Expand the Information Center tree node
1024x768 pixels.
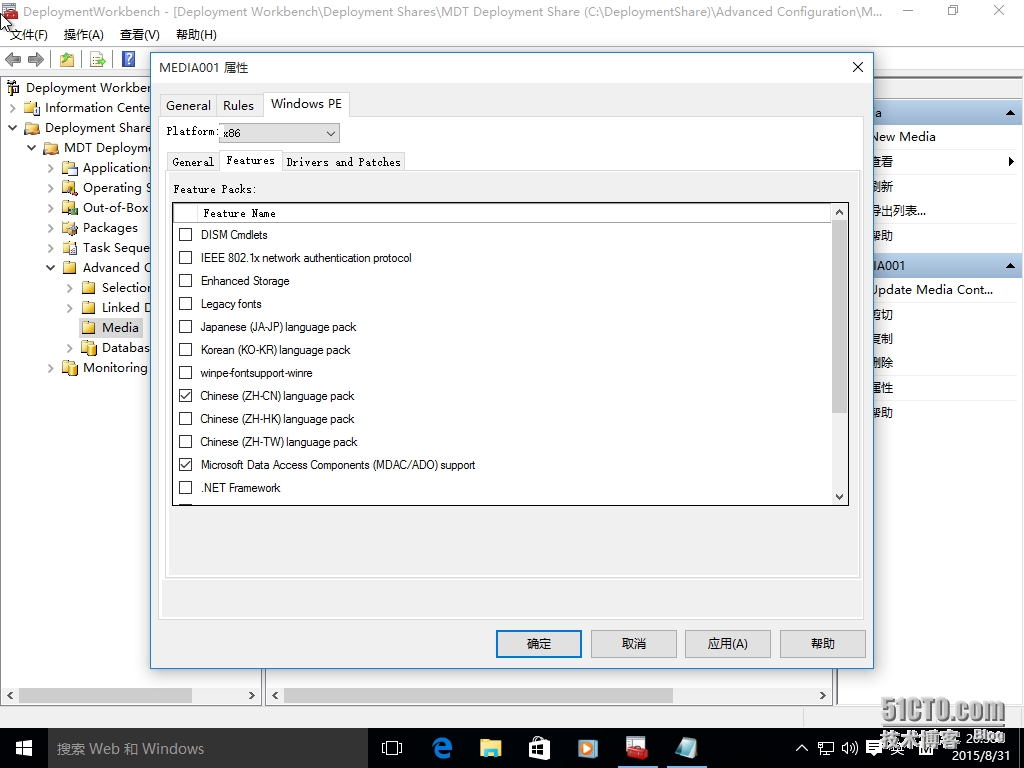pyautogui.click(x=12, y=108)
